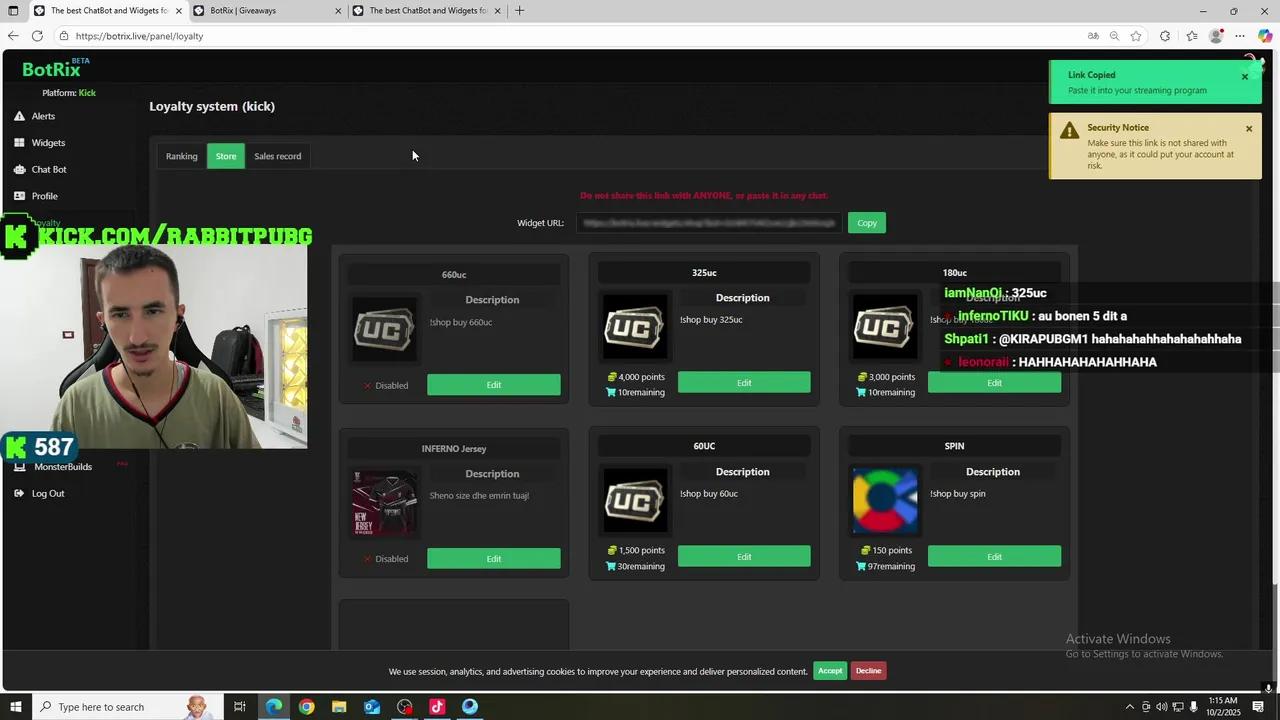Open the browser Extensions icon
This screenshot has height=720, width=1280.
coord(1165,36)
